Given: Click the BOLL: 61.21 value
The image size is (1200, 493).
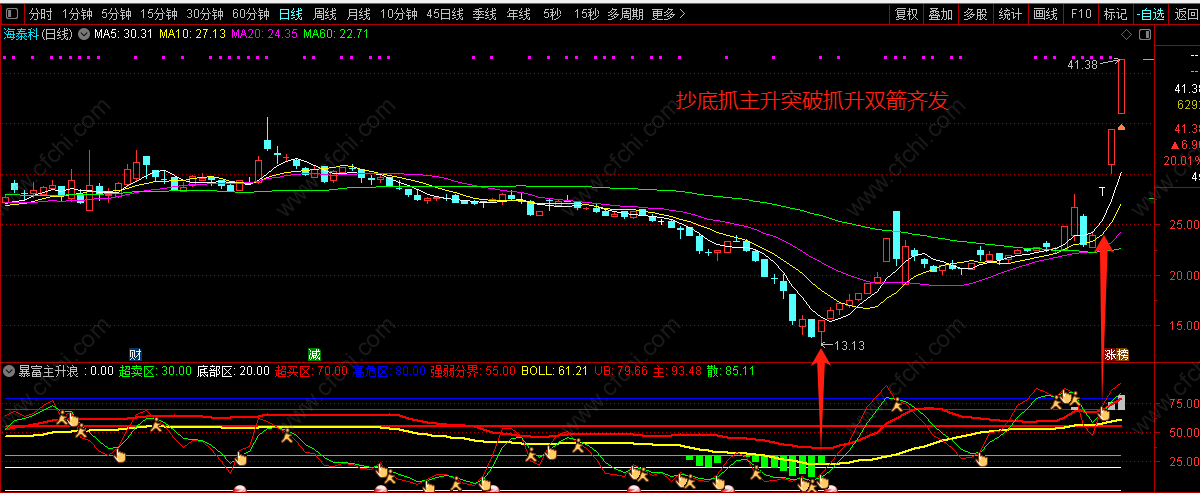Looking at the screenshot, I should click(553, 371).
